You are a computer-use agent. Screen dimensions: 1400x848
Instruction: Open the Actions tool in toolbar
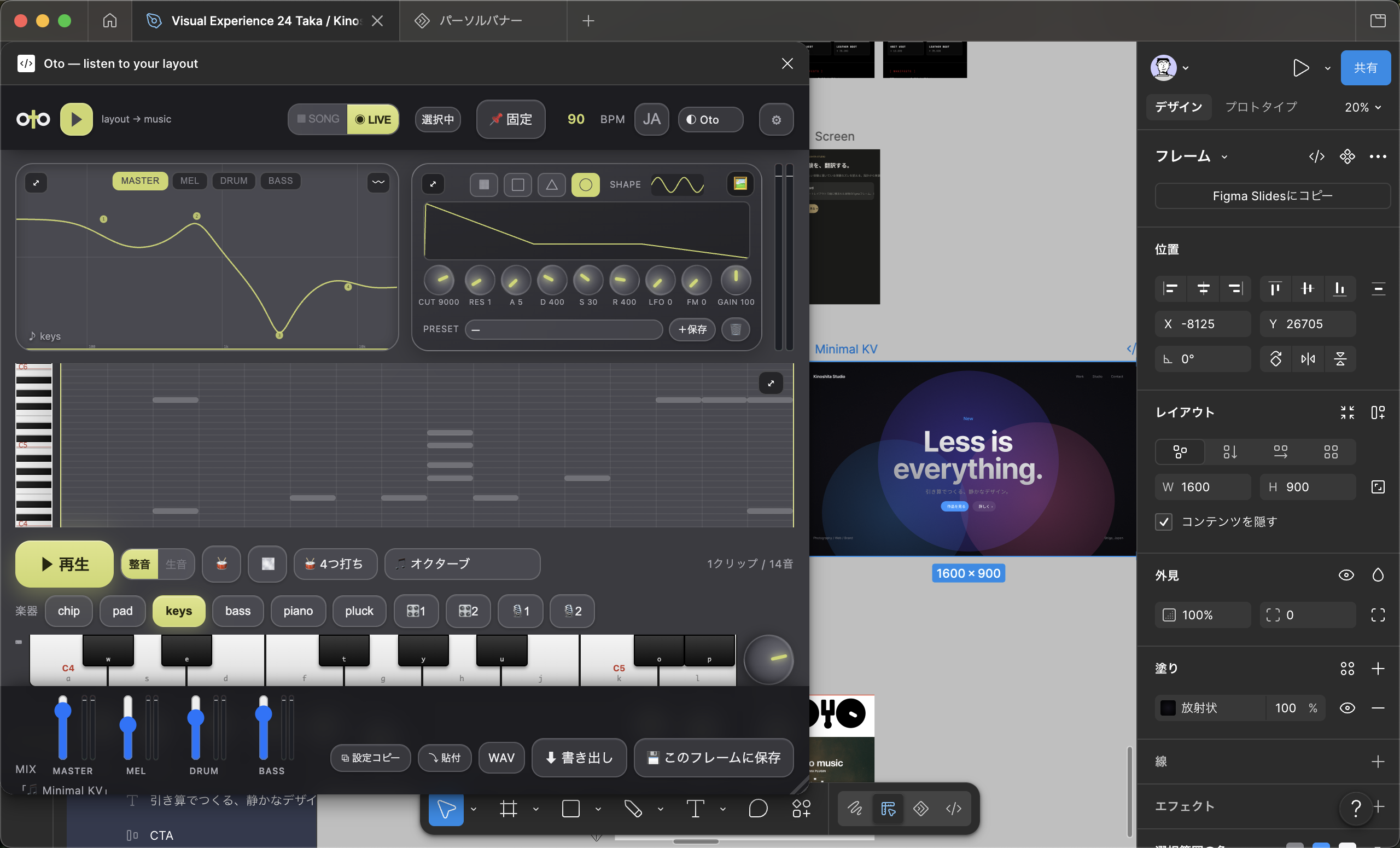802,808
